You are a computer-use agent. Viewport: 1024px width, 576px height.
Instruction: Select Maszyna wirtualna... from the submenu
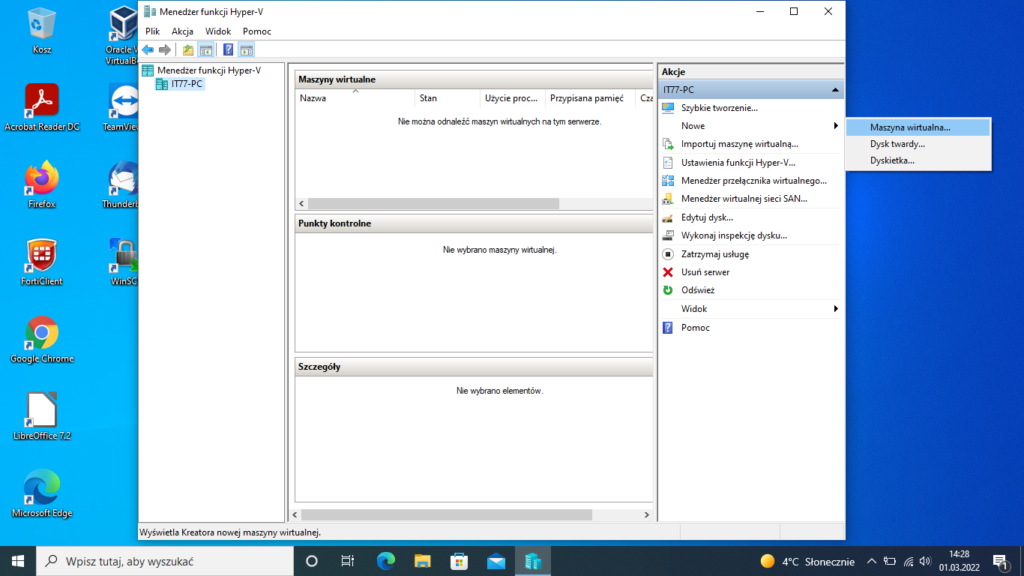[910, 128]
